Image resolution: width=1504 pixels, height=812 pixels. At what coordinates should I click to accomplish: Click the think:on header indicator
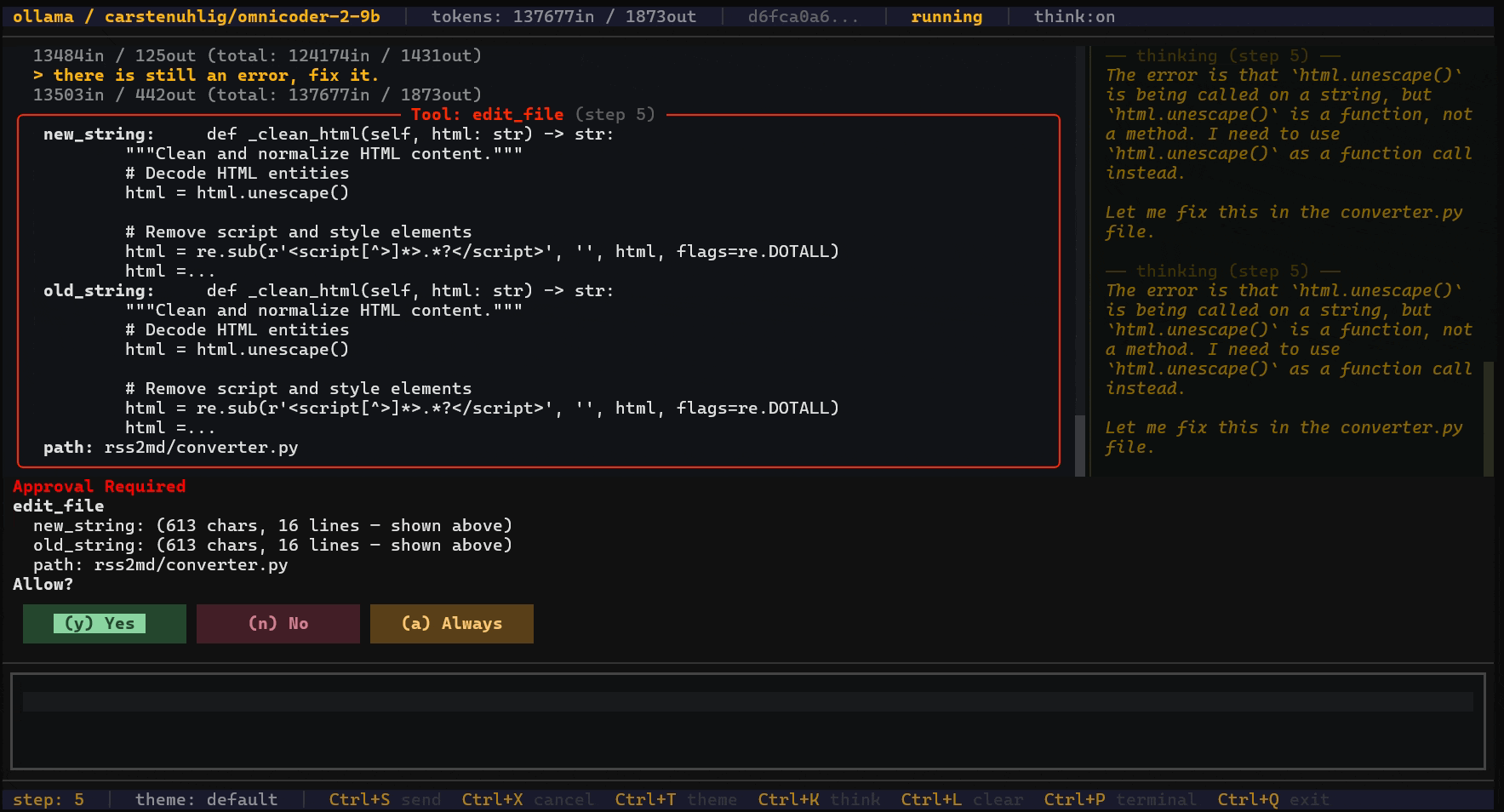click(x=1074, y=17)
